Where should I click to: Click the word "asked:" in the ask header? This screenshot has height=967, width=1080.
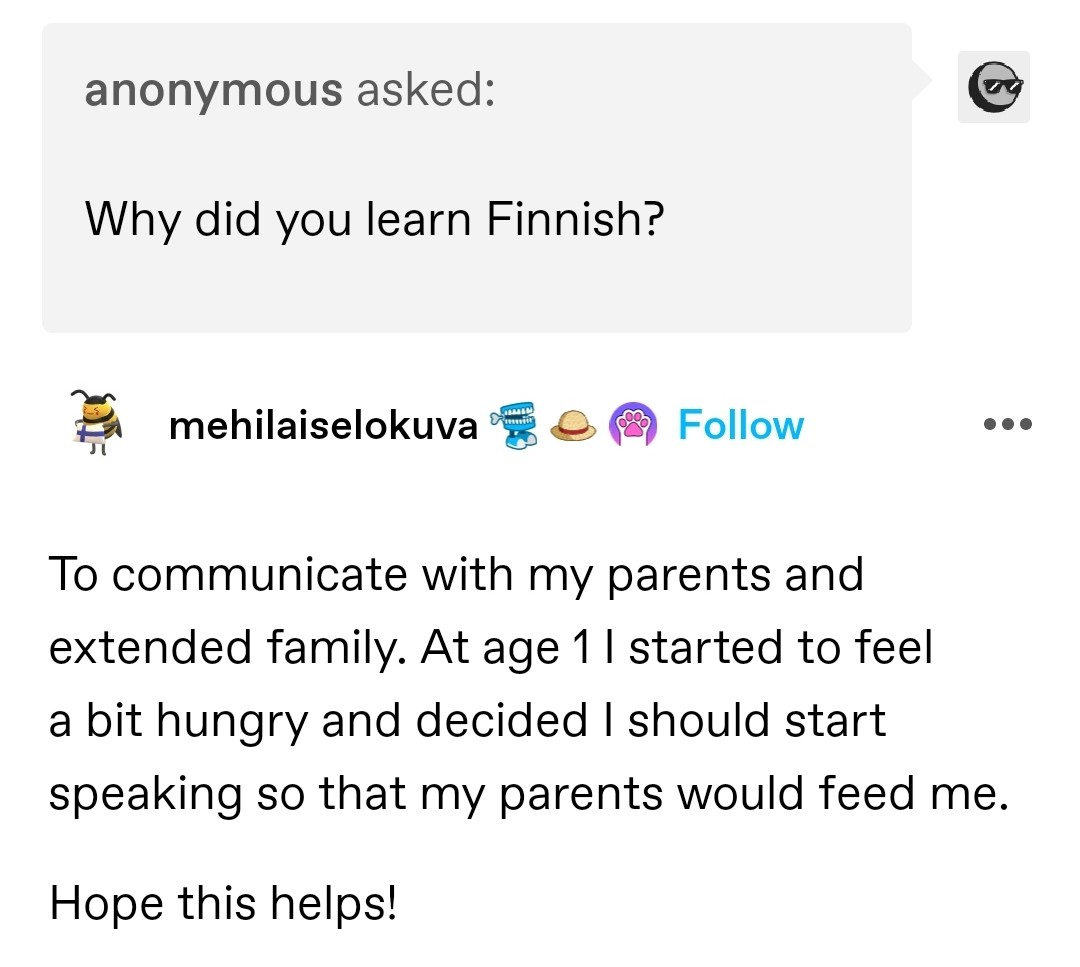coord(425,90)
